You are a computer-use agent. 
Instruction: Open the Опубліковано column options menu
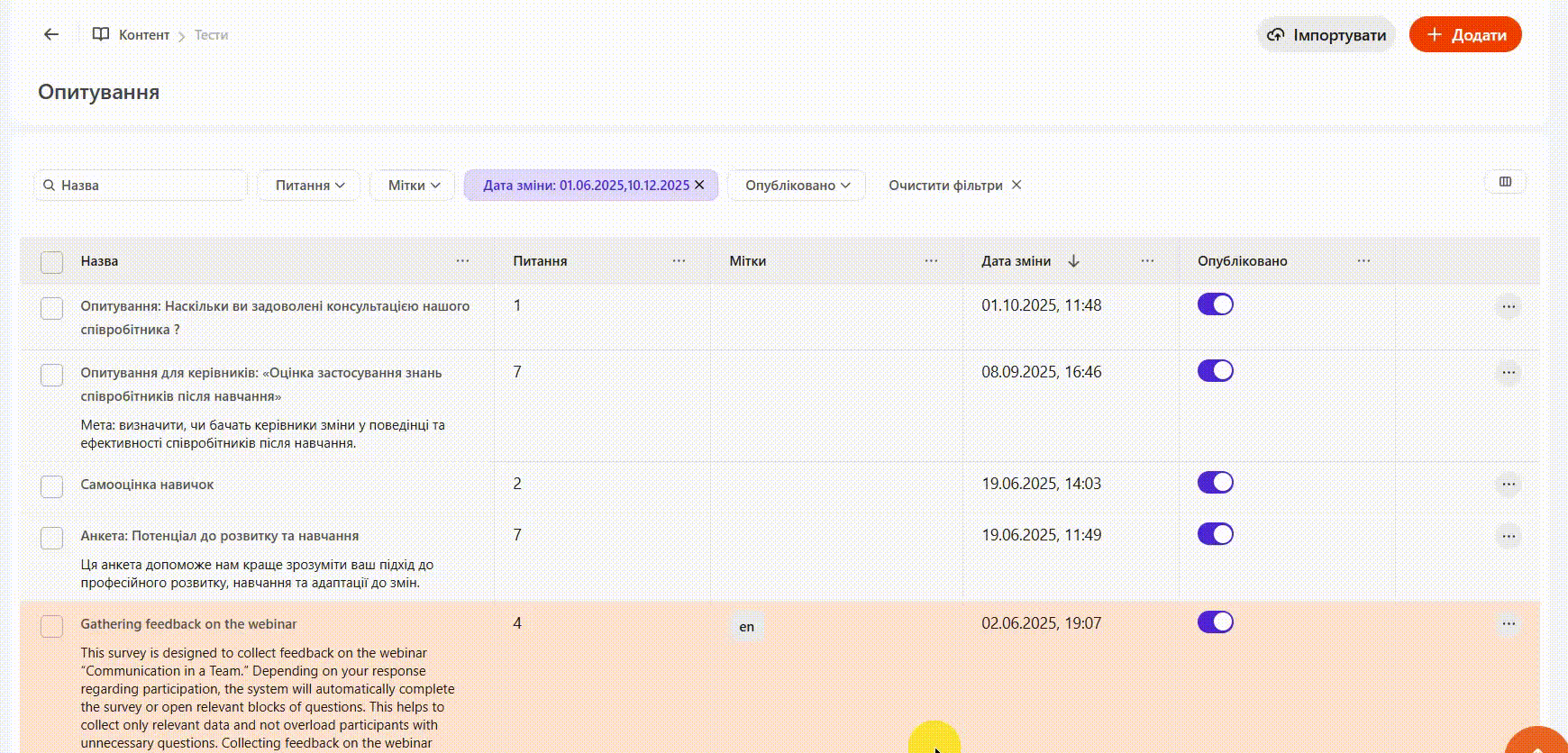1363,261
